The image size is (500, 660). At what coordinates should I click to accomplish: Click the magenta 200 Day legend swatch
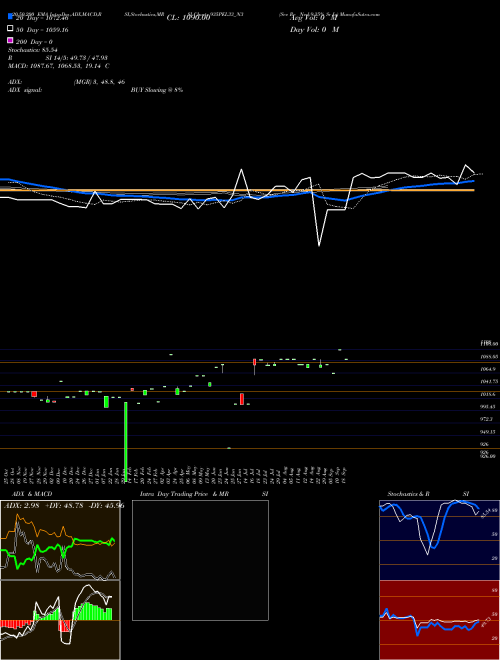coord(10,40)
